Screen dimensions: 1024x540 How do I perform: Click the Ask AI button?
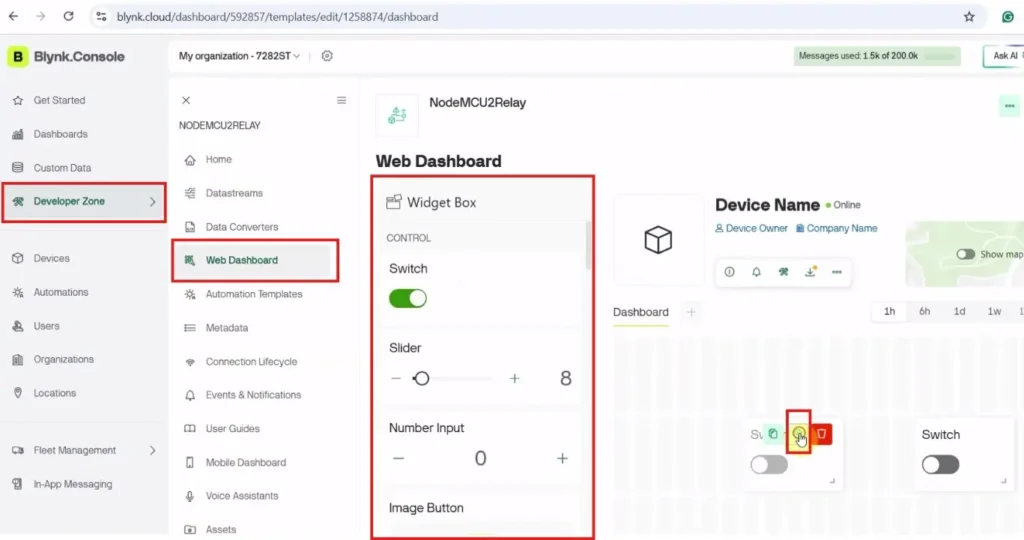pos(1004,56)
